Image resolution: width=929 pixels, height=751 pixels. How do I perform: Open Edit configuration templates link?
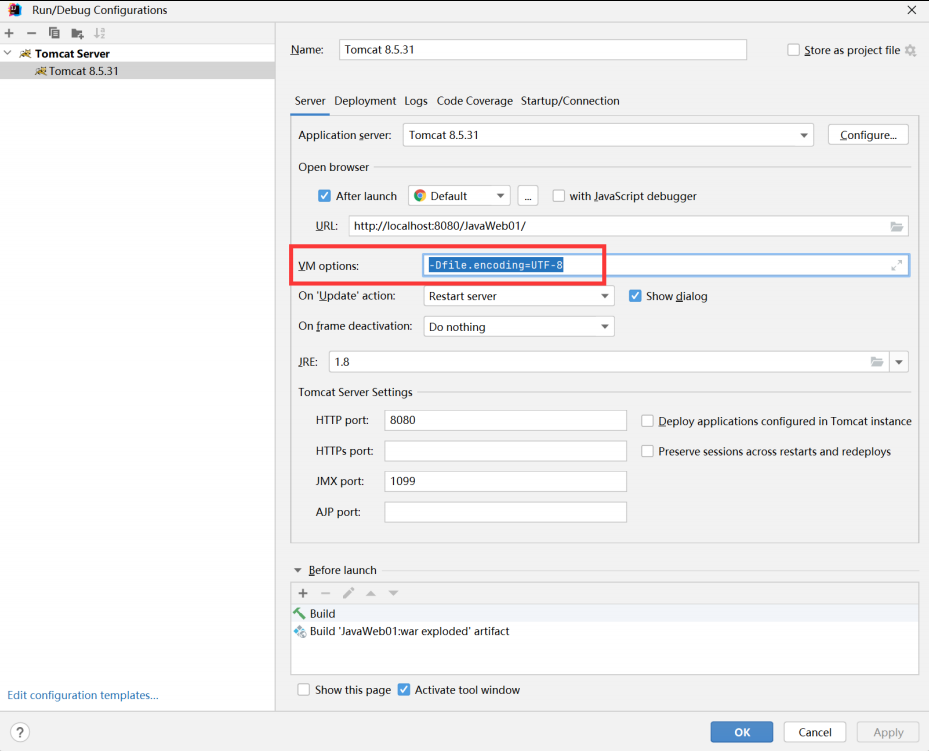(83, 695)
